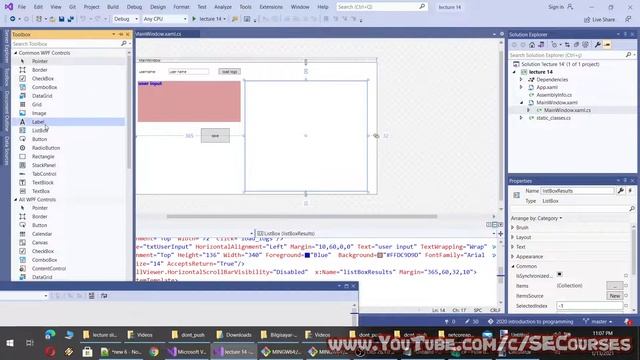Open event handlers lightning icon in Properties
Image resolution: width=640 pixels, height=360 pixels.
(630, 191)
